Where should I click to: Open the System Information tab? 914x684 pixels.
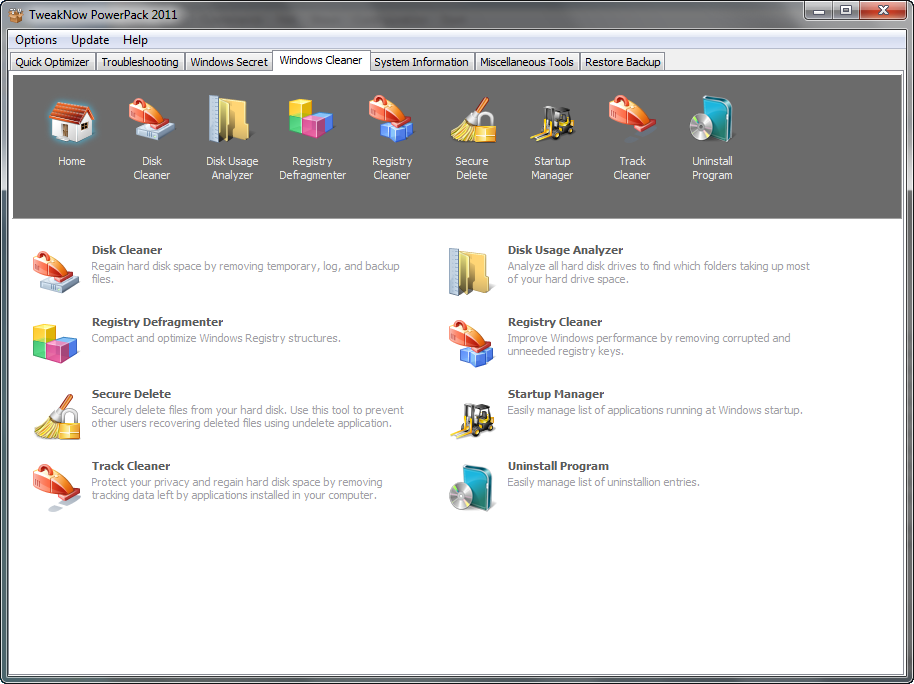(x=421, y=62)
